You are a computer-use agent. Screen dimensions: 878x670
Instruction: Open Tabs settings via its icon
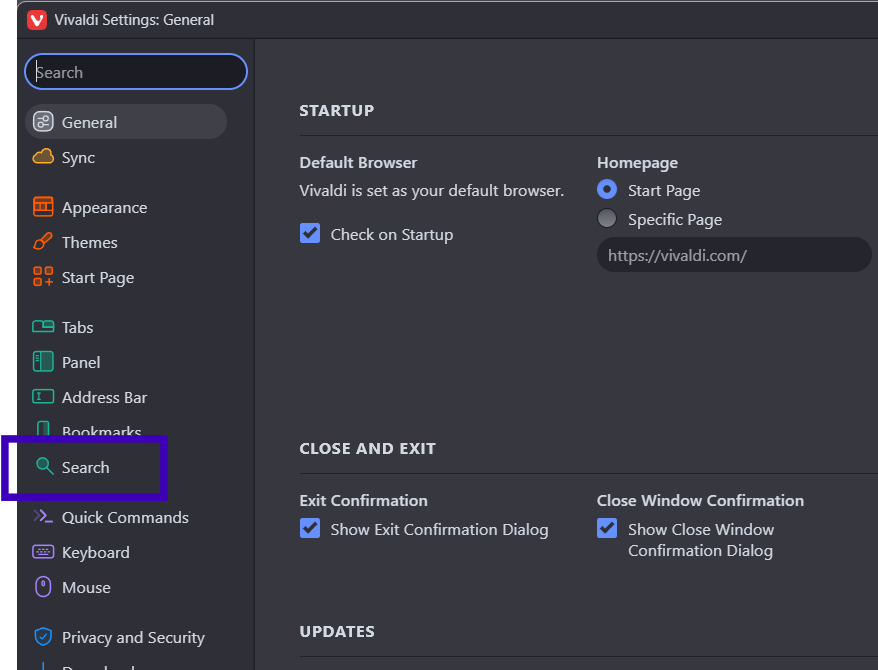point(43,327)
